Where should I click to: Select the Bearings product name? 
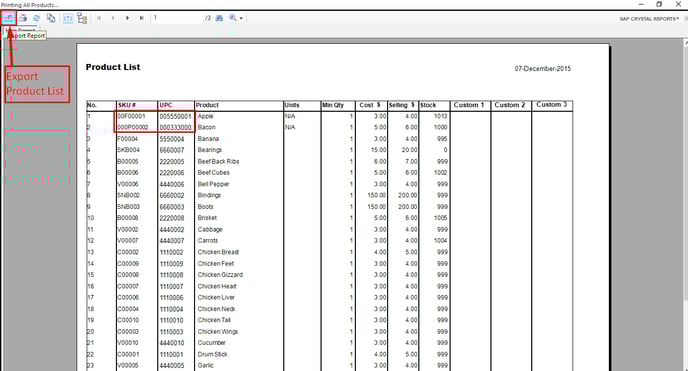210,150
